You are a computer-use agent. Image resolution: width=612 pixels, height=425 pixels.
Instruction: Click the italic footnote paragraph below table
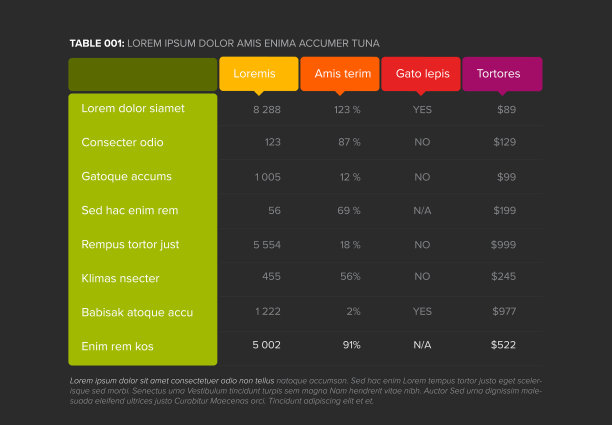coord(305,391)
